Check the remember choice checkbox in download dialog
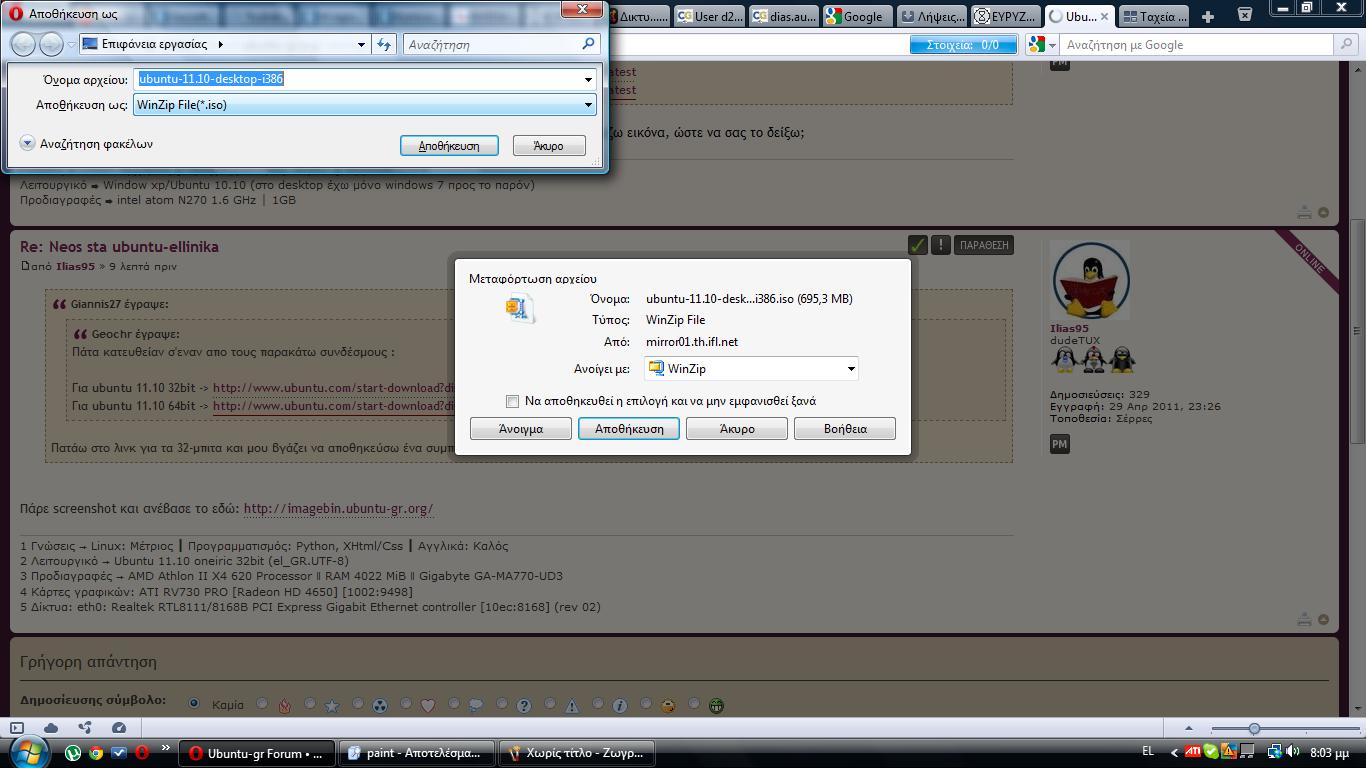 pos(512,401)
